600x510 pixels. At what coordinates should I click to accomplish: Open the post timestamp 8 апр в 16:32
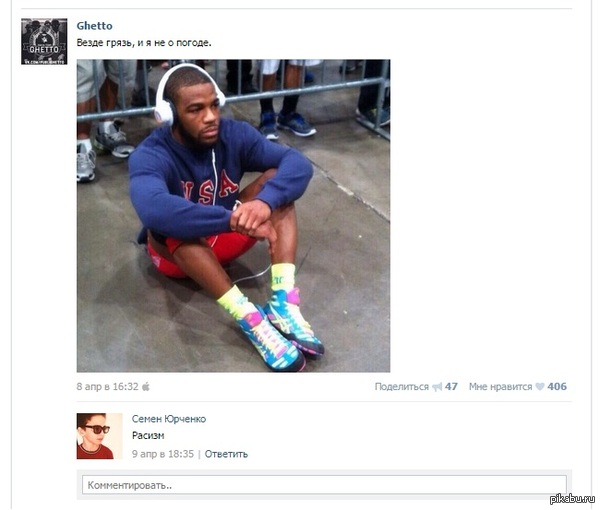tap(108, 387)
